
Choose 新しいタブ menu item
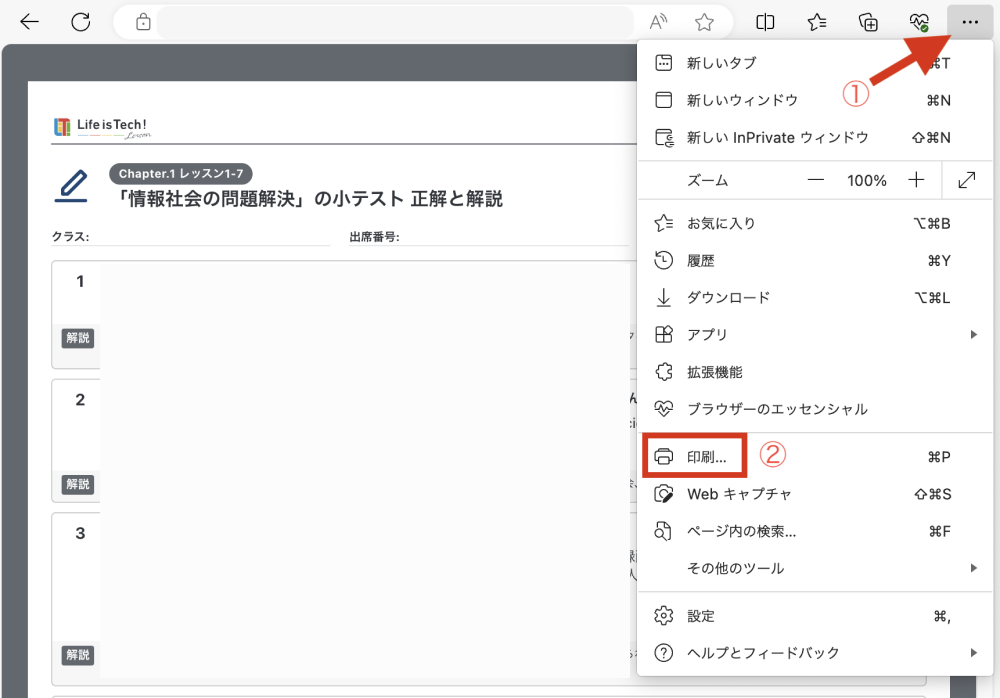click(721, 63)
